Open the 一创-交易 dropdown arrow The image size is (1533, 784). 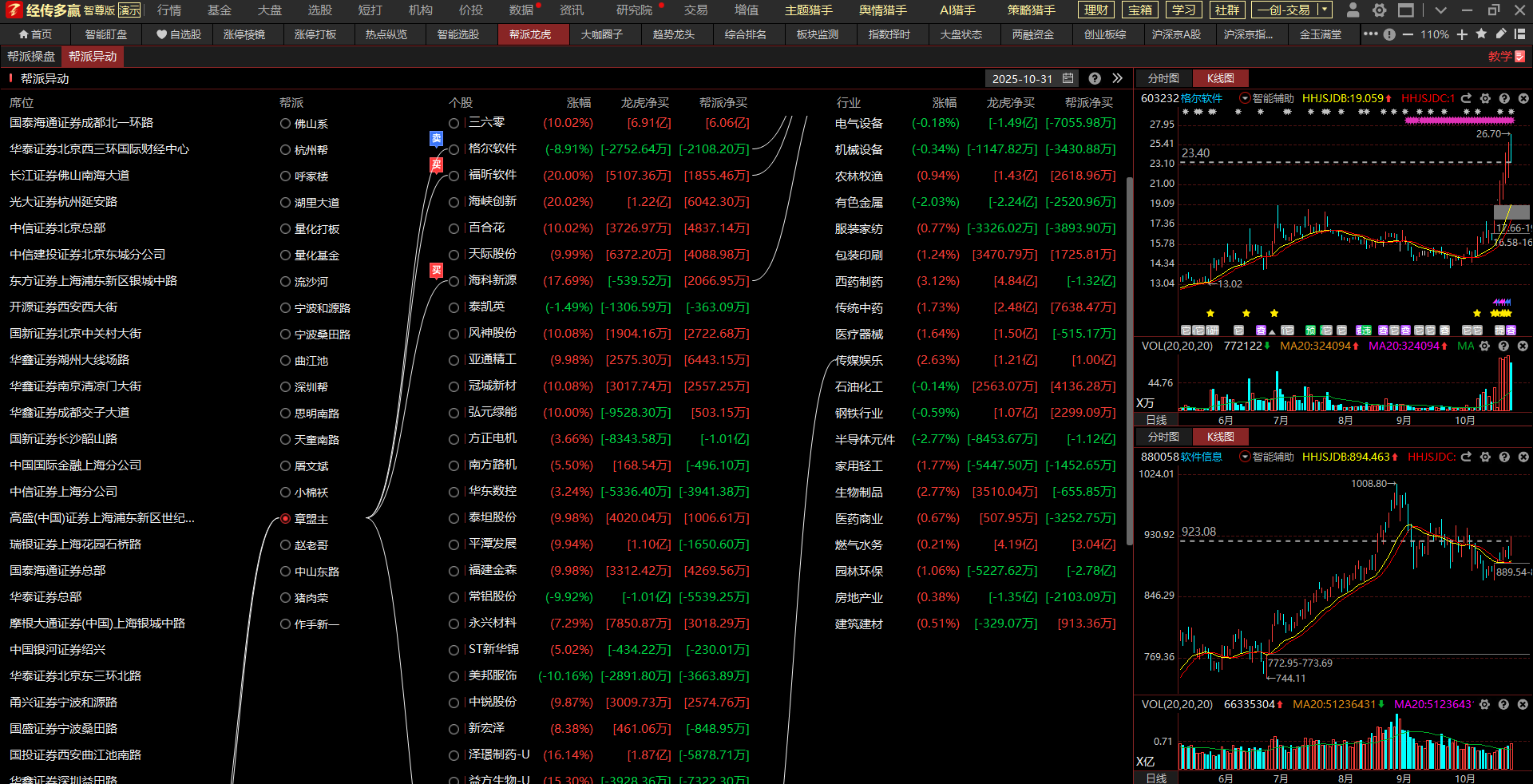pyautogui.click(x=1324, y=10)
